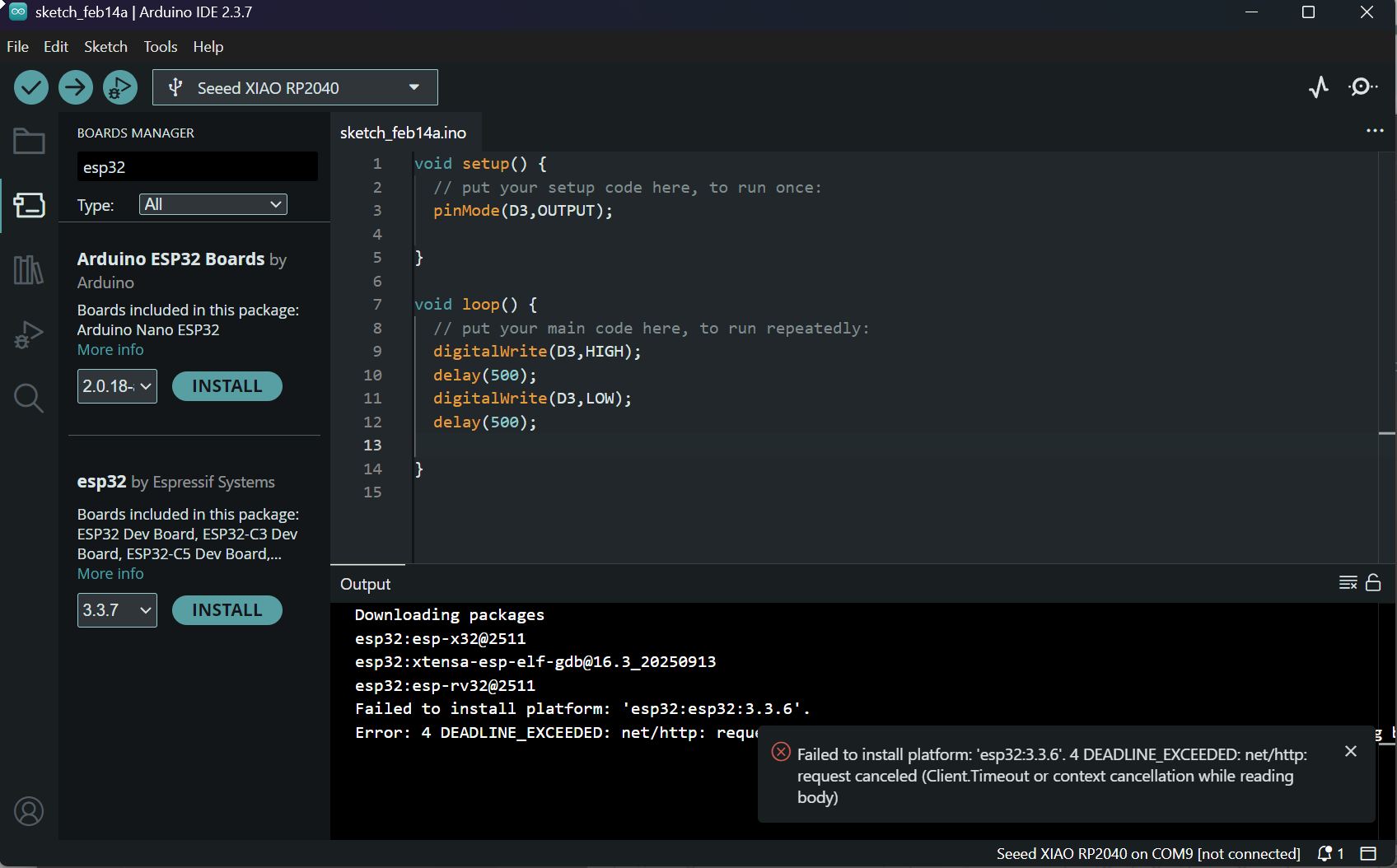Click the 'Downloading packages' output line

click(x=450, y=615)
